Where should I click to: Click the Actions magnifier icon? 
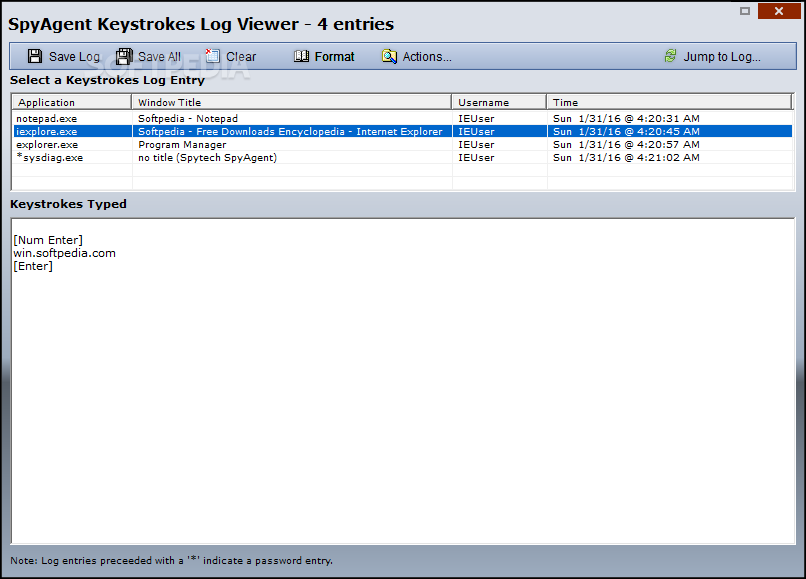pyautogui.click(x=389, y=57)
